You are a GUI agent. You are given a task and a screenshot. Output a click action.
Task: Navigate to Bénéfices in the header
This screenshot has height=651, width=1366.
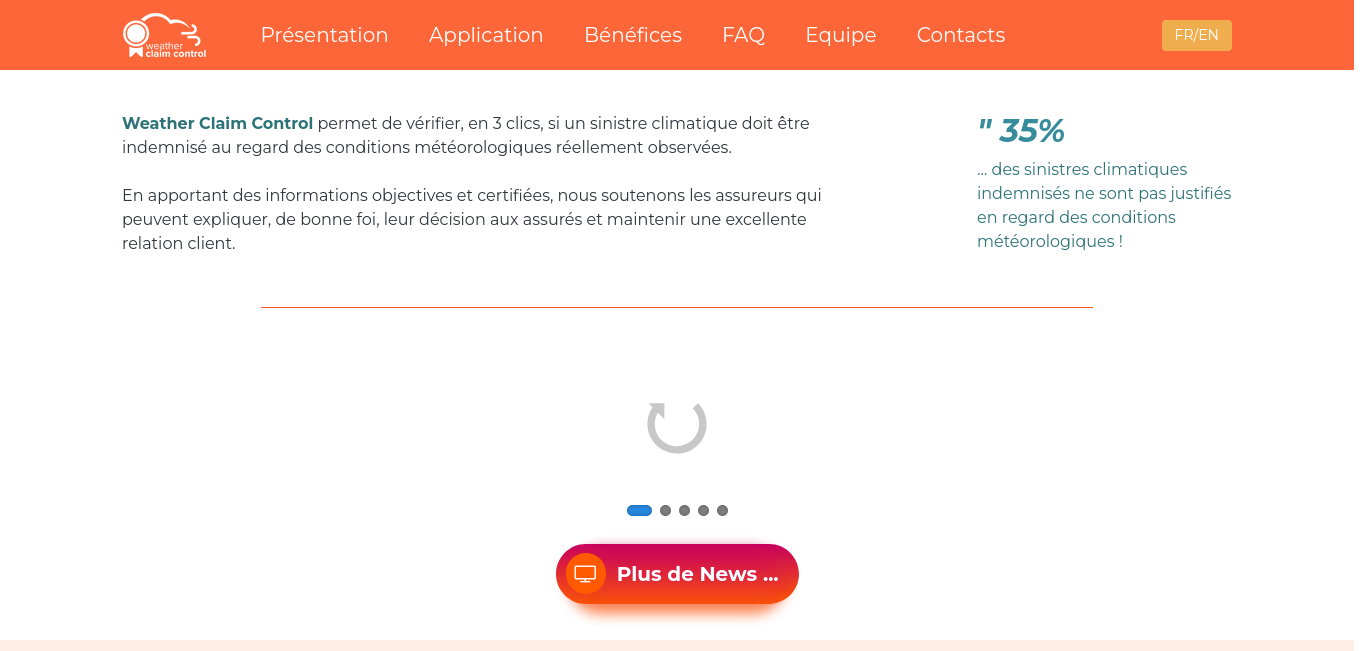tap(633, 35)
